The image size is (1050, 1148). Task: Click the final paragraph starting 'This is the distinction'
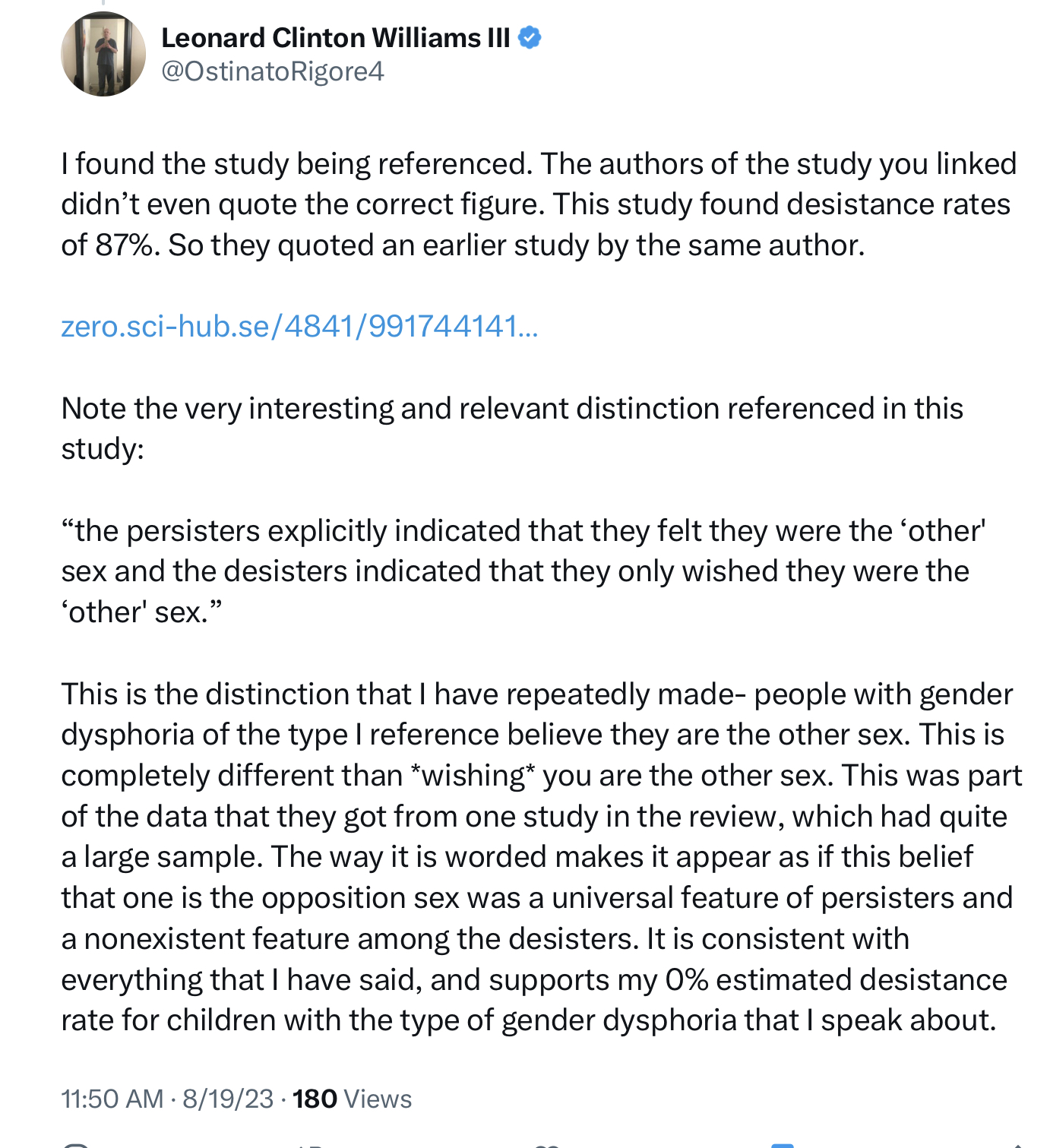(x=542, y=857)
